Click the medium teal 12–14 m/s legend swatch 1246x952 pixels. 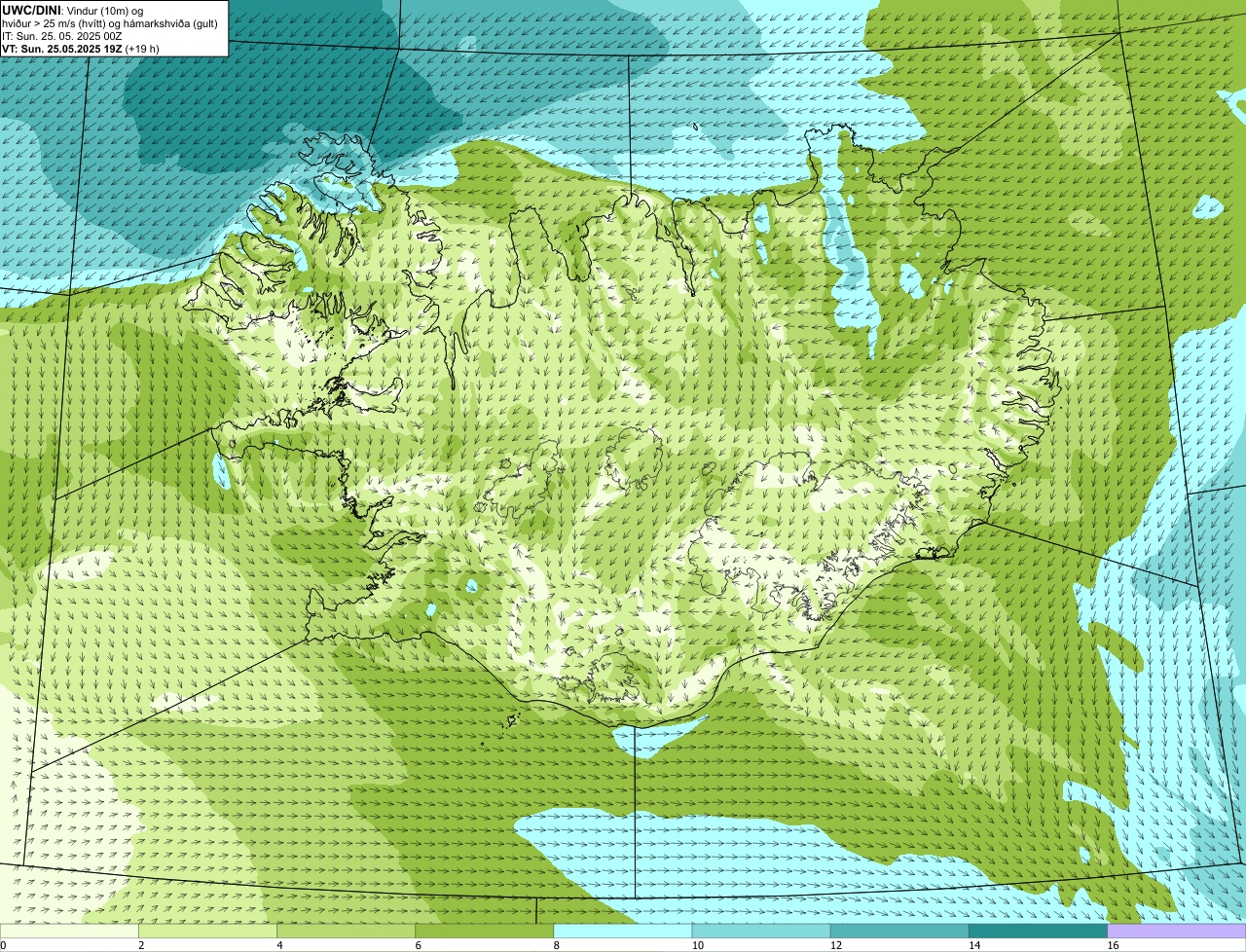coord(899,931)
